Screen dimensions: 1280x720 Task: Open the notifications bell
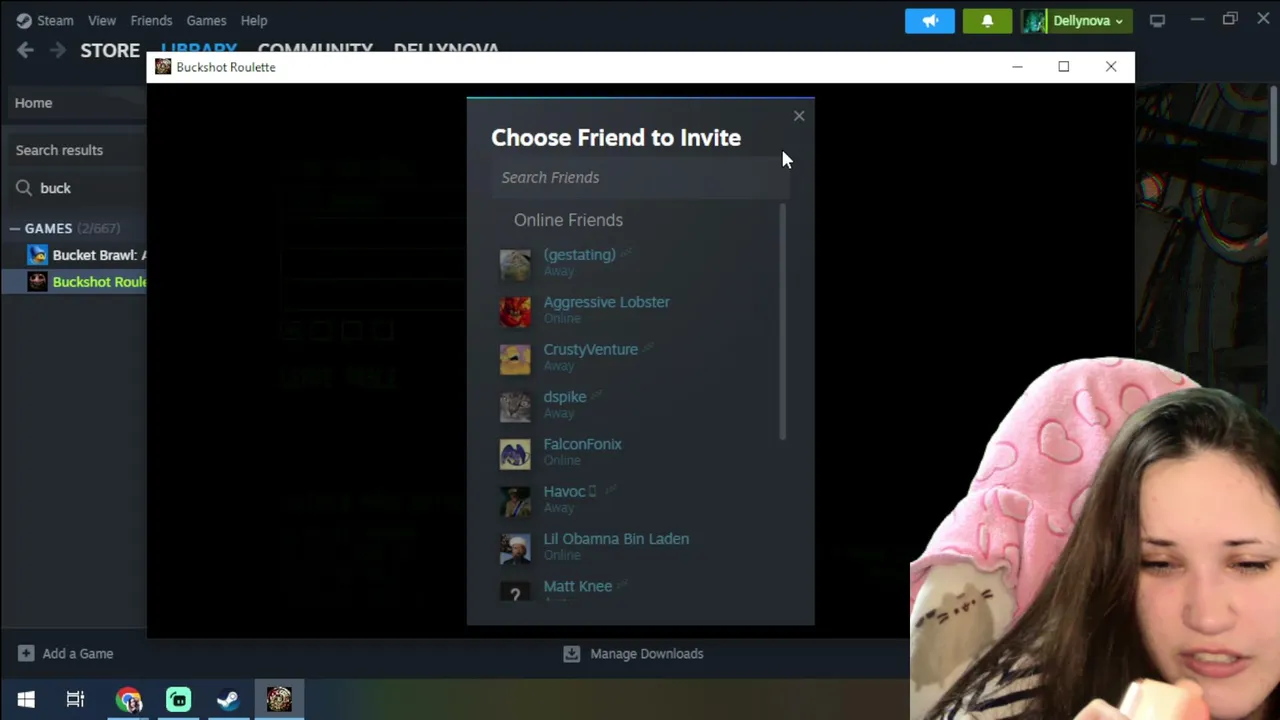[x=987, y=20]
